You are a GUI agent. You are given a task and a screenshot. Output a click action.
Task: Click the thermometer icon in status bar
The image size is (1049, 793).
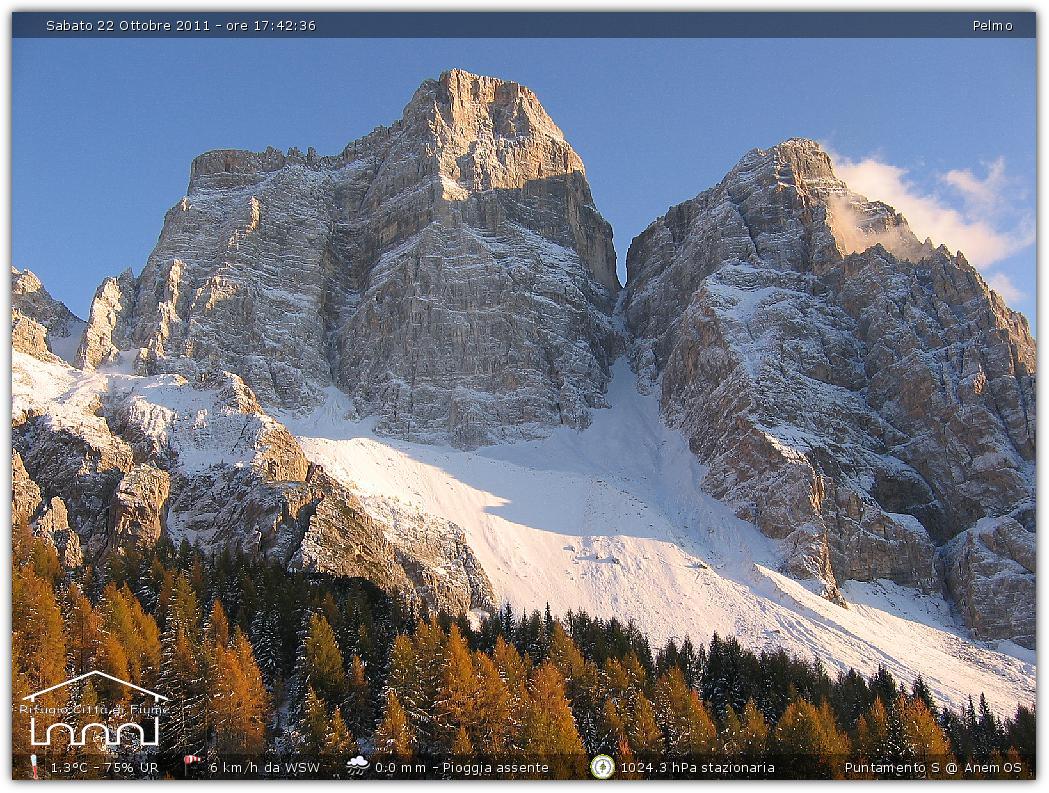34,767
